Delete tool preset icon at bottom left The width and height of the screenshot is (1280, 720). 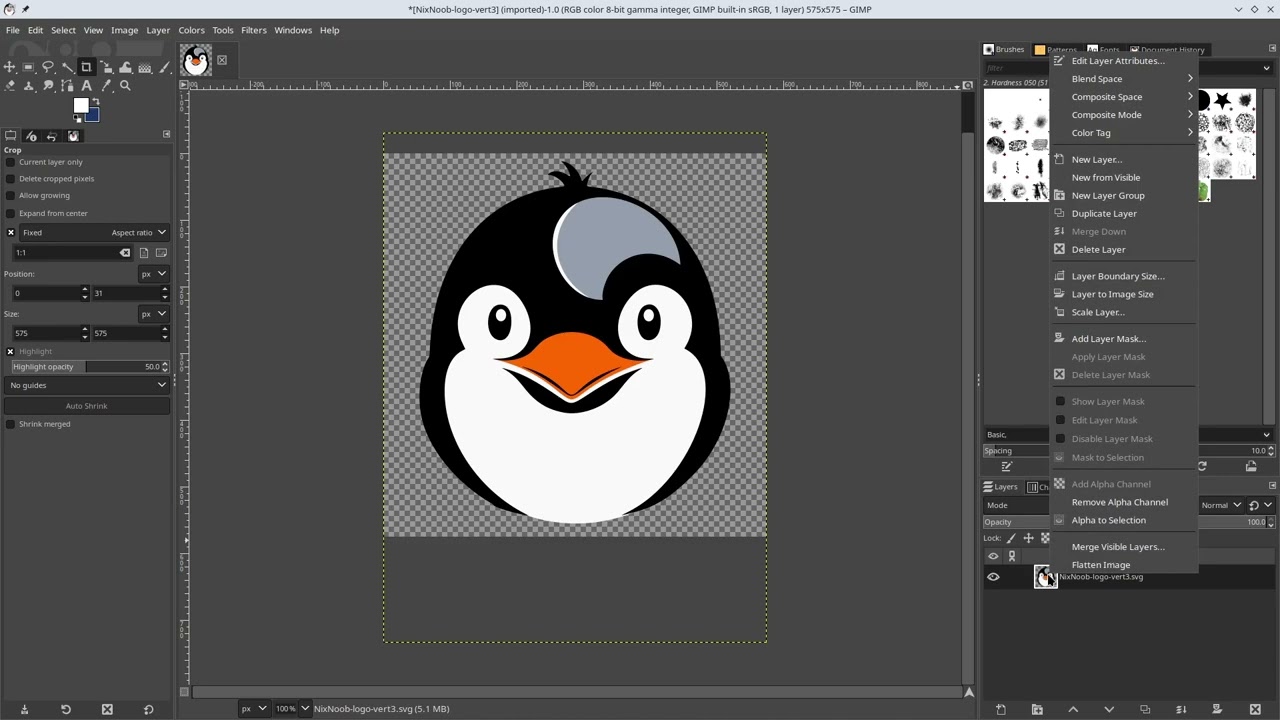coord(107,709)
